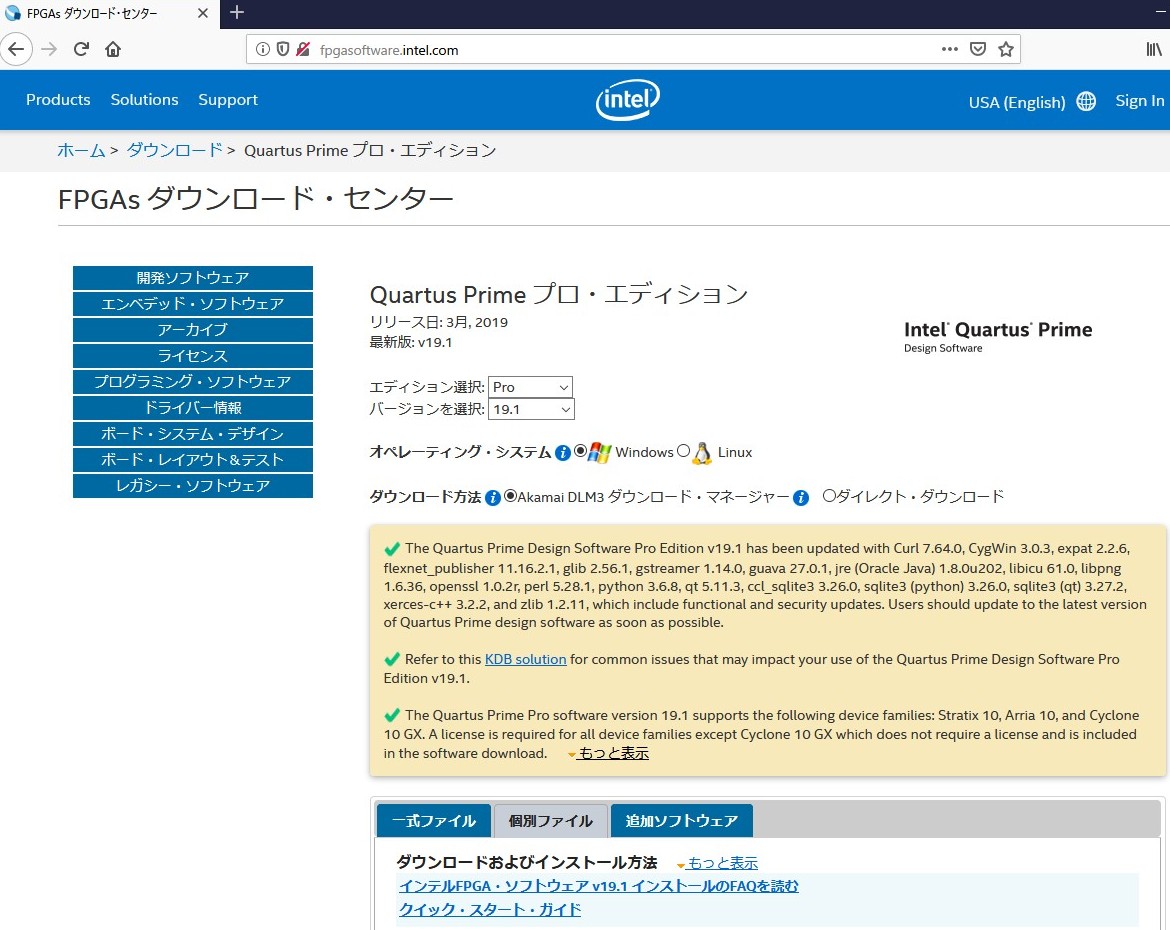Follow the ホーム breadcrumb link

(x=81, y=150)
